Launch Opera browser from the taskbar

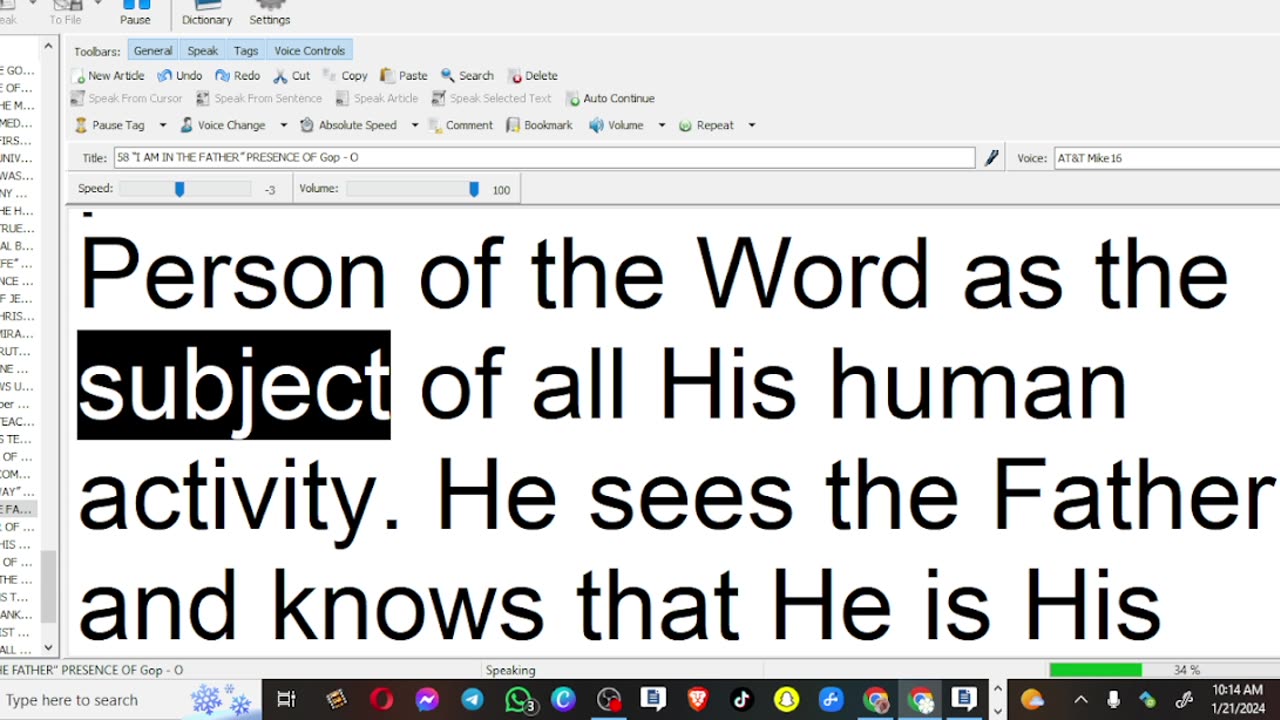click(381, 700)
